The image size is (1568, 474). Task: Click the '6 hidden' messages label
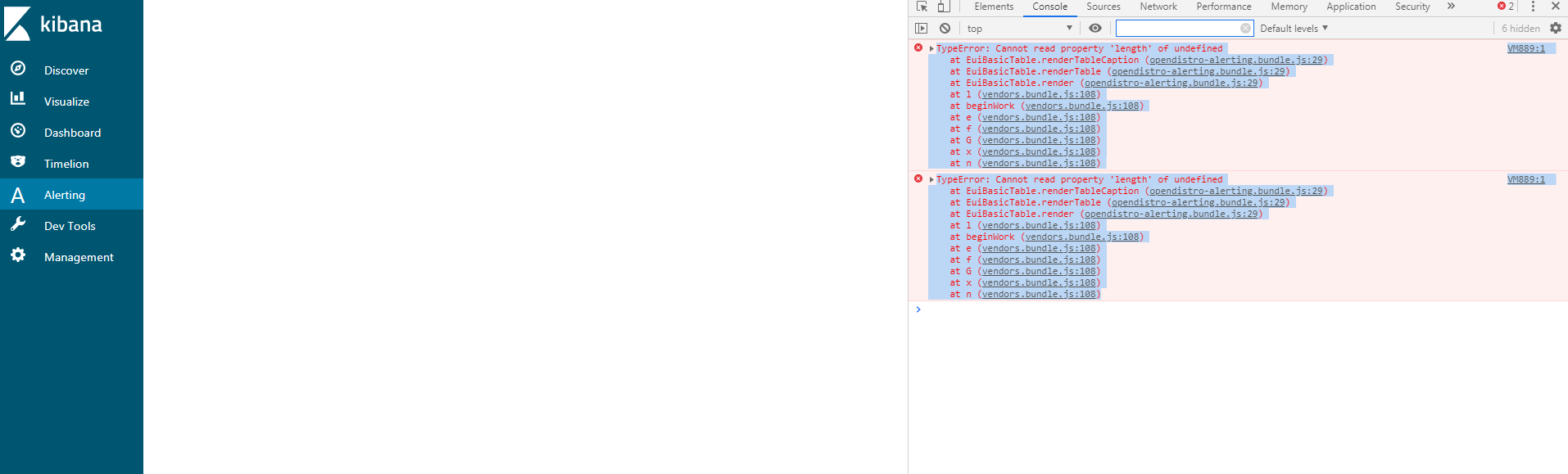click(1520, 28)
